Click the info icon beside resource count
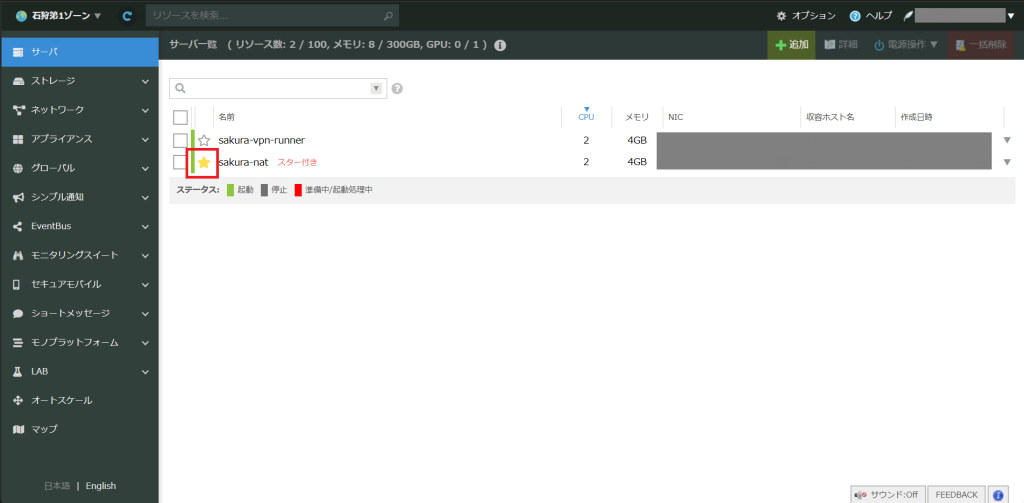1024x503 pixels. [500, 46]
